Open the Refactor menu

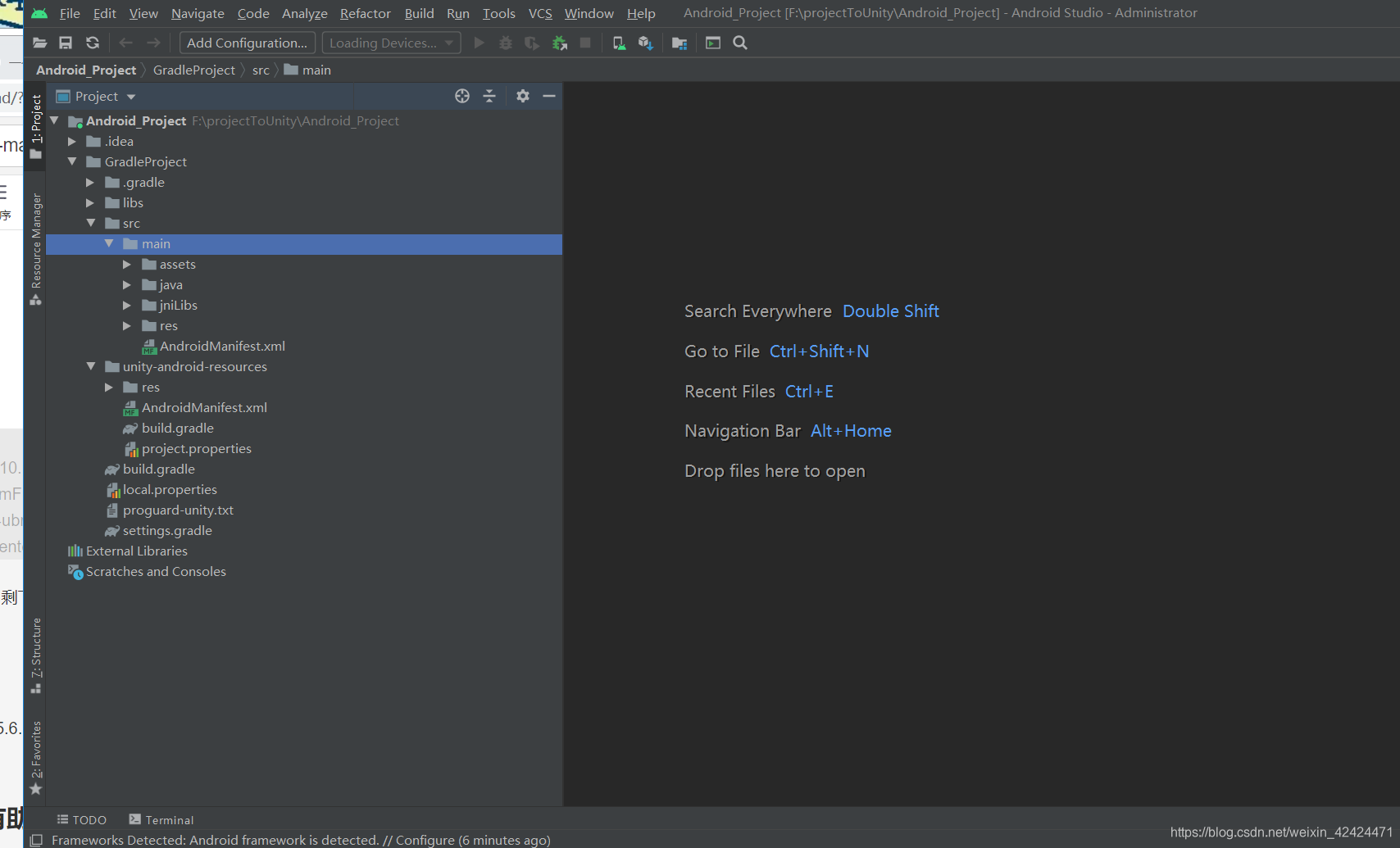tap(366, 13)
